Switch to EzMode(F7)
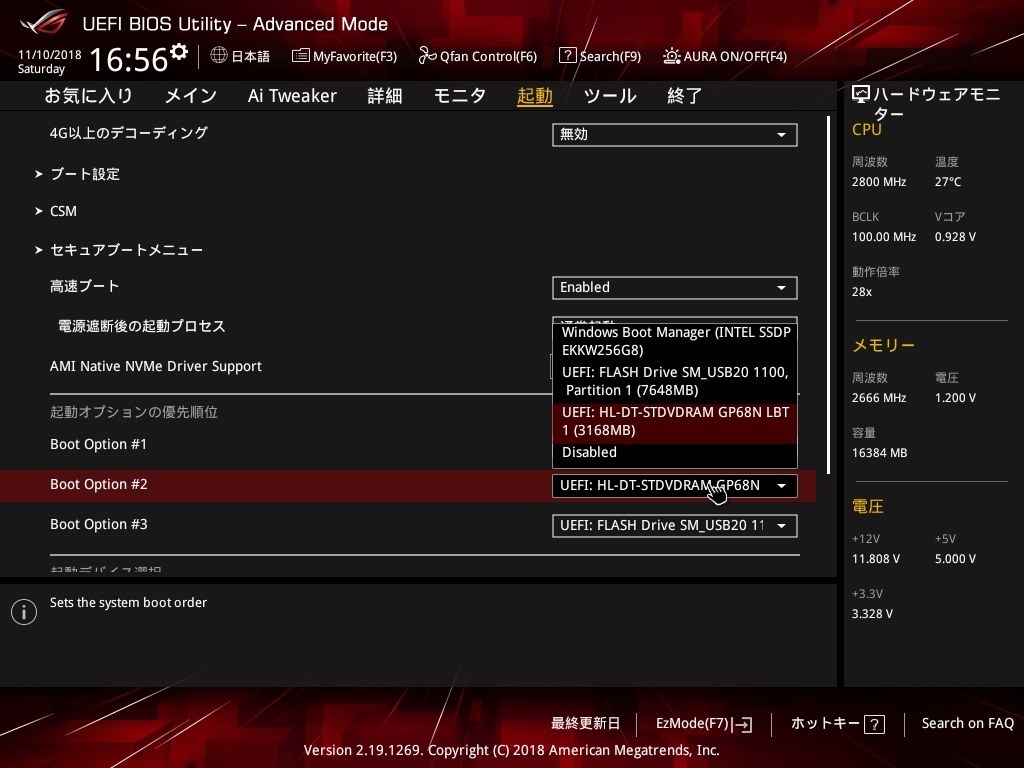The width and height of the screenshot is (1024, 768). click(x=703, y=723)
